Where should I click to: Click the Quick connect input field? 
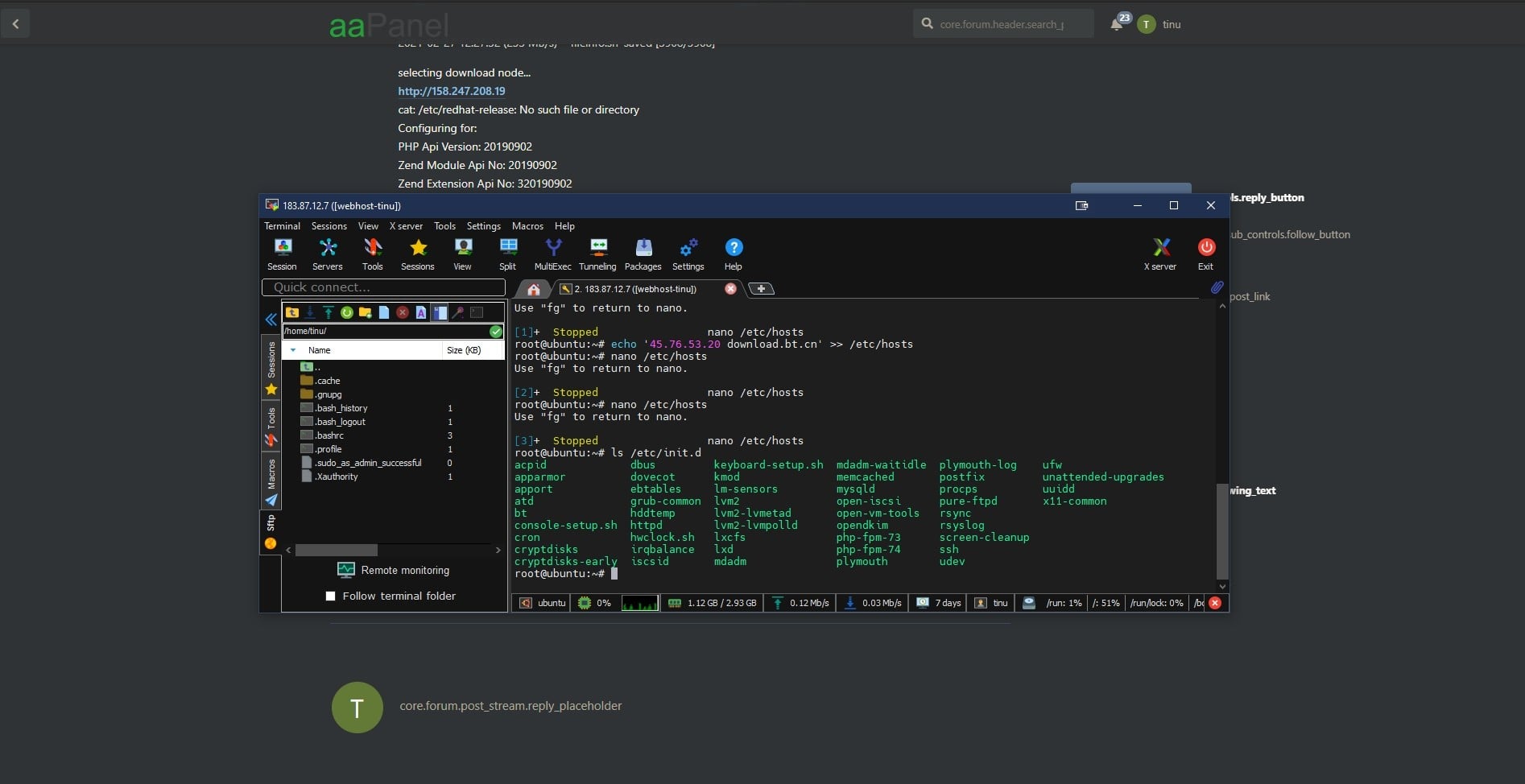pos(383,287)
